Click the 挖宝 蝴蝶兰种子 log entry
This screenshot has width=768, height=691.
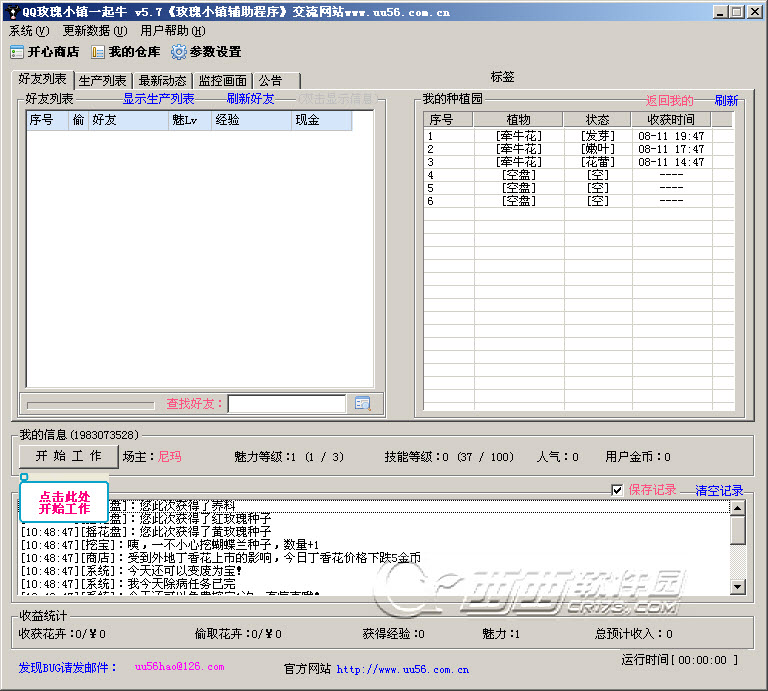point(170,545)
